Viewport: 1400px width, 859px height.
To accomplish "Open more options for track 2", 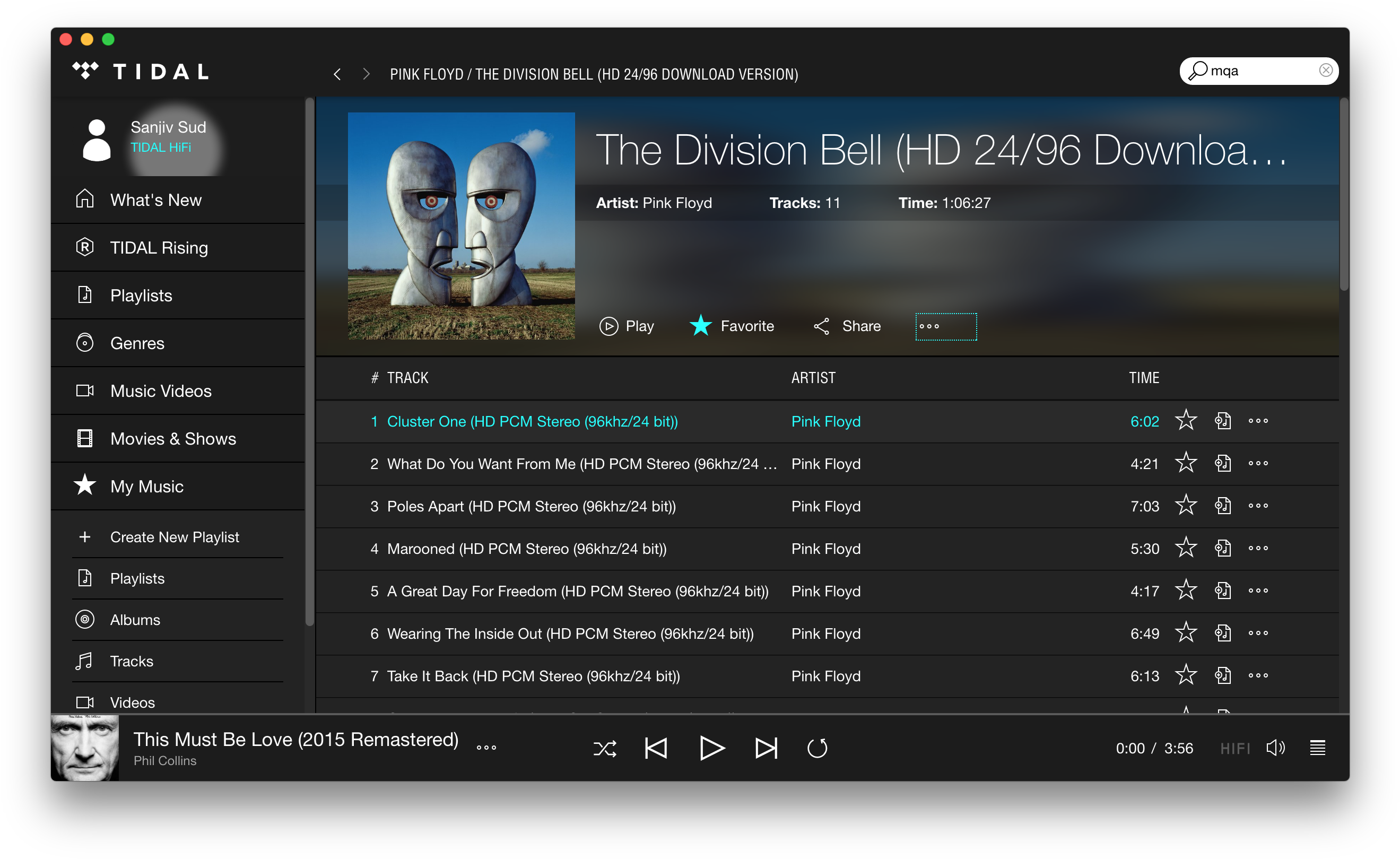I will 1258,464.
